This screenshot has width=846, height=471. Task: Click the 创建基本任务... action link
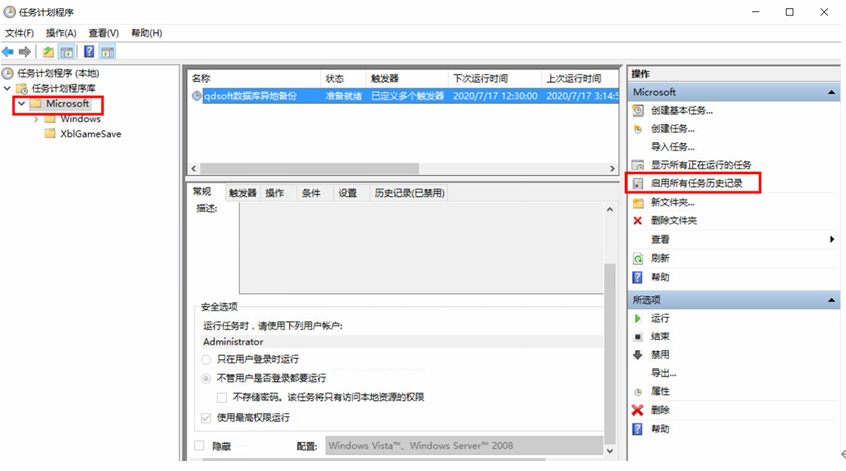click(x=681, y=111)
